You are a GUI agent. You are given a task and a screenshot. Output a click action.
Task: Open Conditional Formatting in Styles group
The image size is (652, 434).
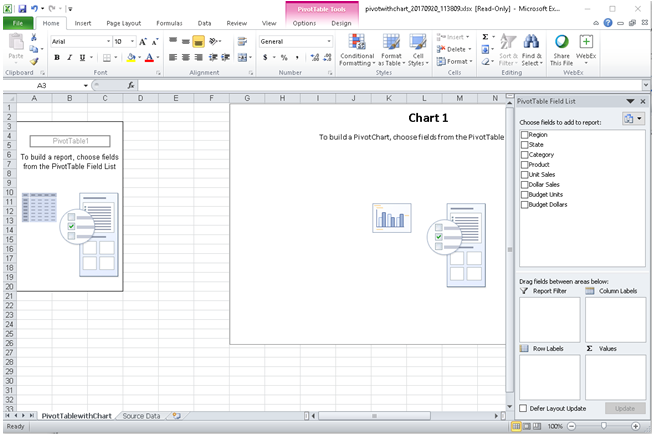(357, 50)
